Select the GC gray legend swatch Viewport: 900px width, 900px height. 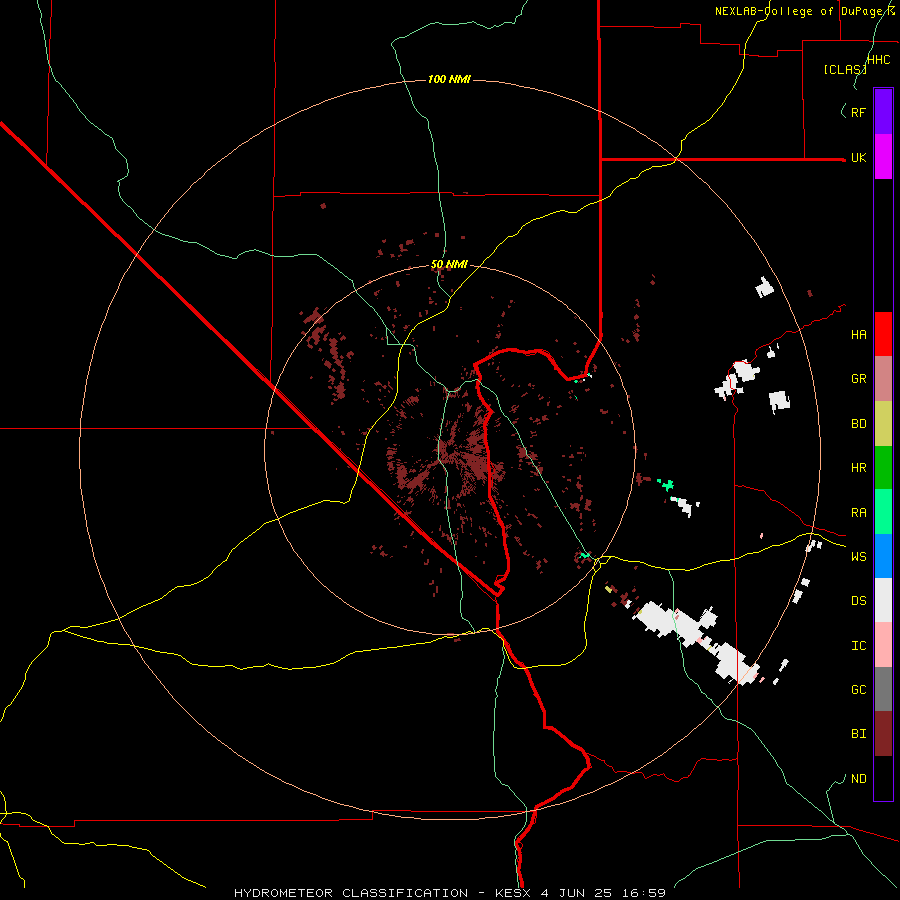coord(883,689)
